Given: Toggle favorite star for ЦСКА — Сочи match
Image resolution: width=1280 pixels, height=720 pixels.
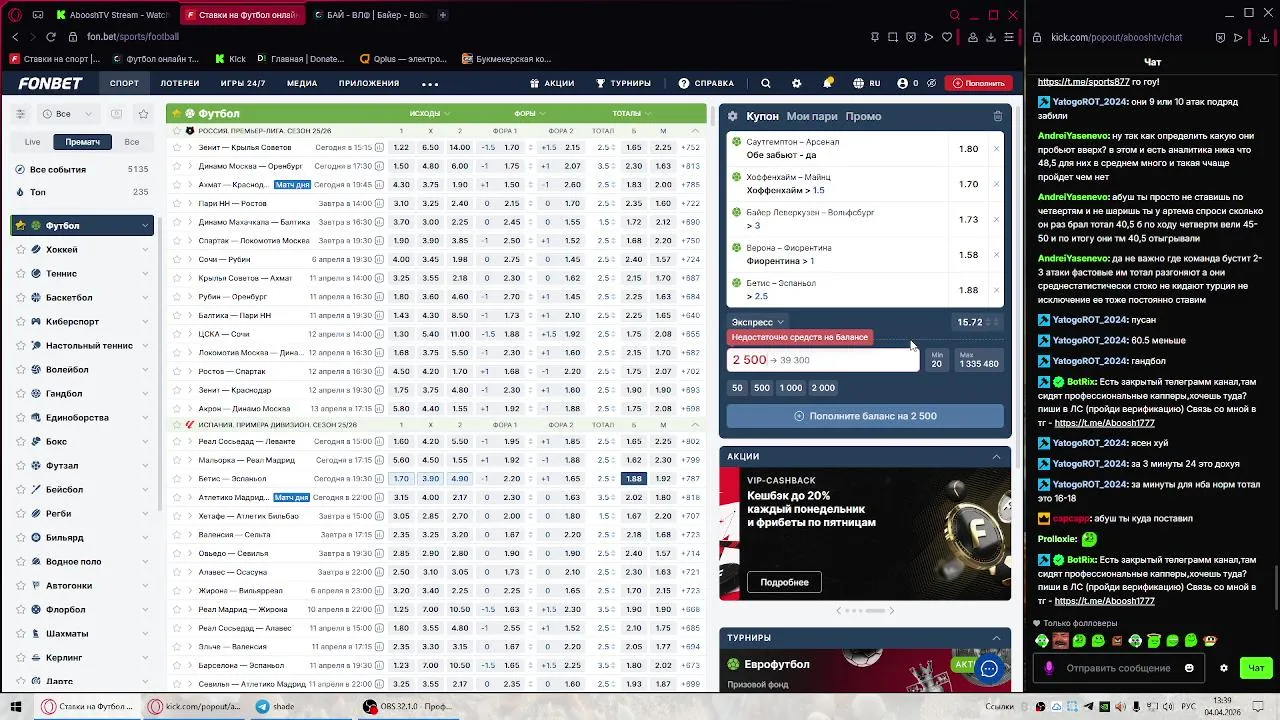Looking at the screenshot, I should coord(177,334).
